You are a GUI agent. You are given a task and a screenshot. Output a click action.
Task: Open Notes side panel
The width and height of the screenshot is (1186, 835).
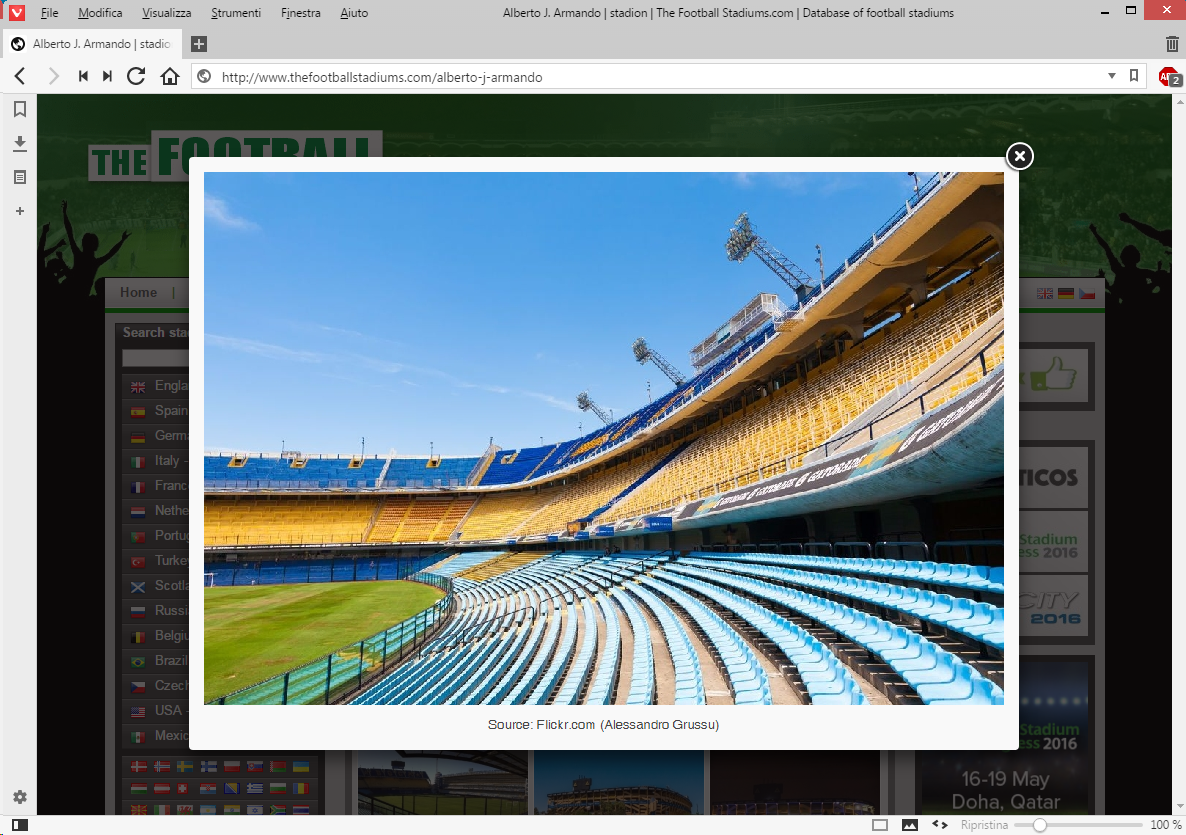click(20, 177)
